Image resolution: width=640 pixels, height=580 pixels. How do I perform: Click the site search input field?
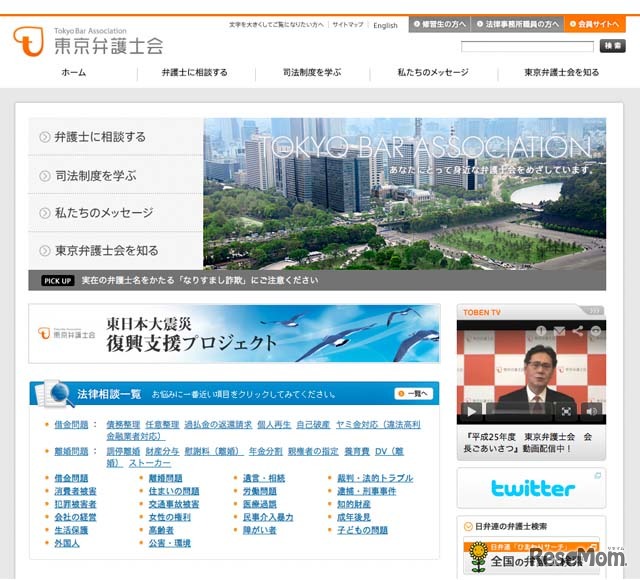pos(527,46)
